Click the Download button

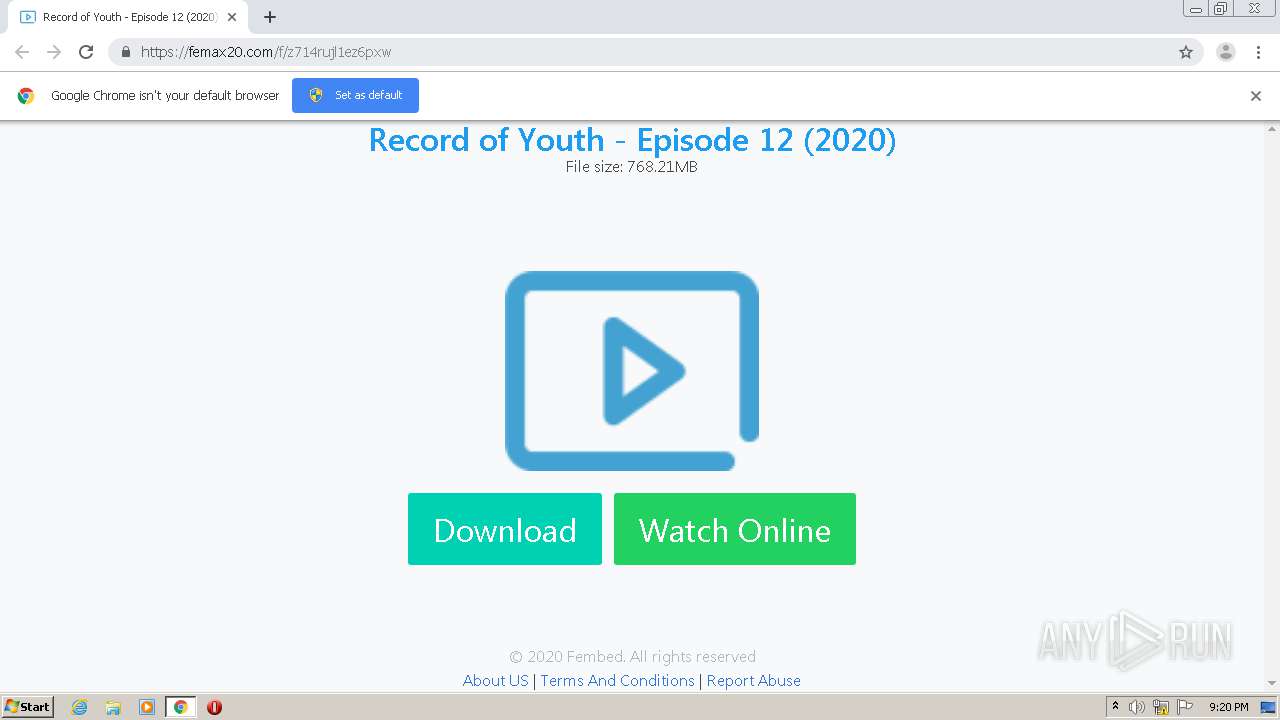pyautogui.click(x=505, y=529)
